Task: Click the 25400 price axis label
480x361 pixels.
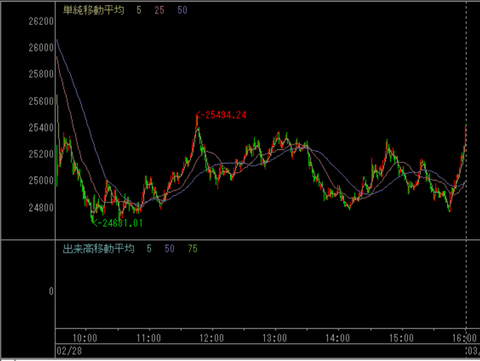Action: point(41,127)
